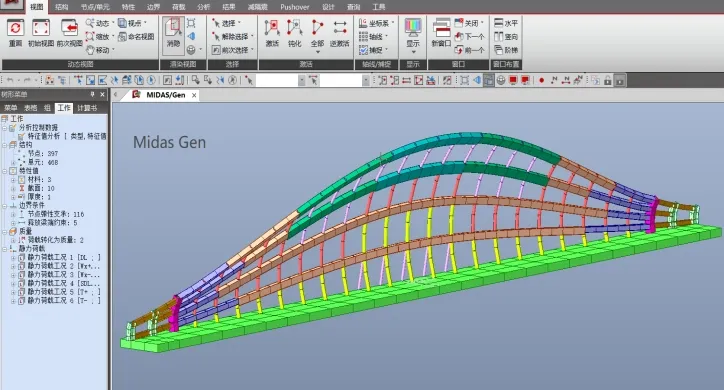The width and height of the screenshot is (724, 390).
Task: Click the 水平 horizontal tile button
Action: (506, 23)
